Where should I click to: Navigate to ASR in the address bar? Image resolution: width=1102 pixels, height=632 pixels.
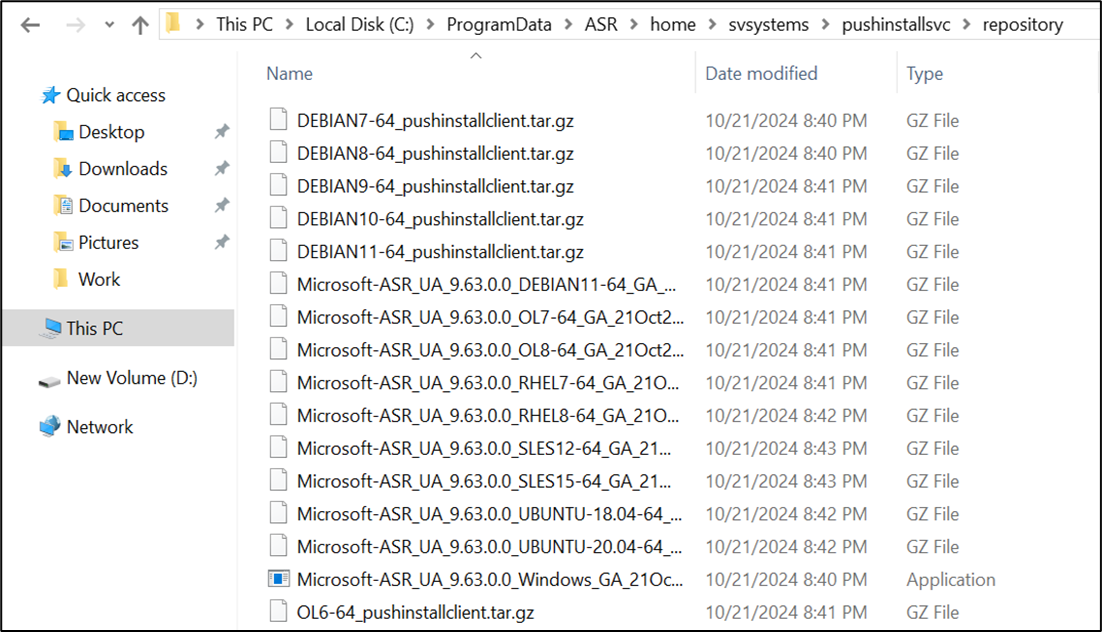tap(601, 25)
